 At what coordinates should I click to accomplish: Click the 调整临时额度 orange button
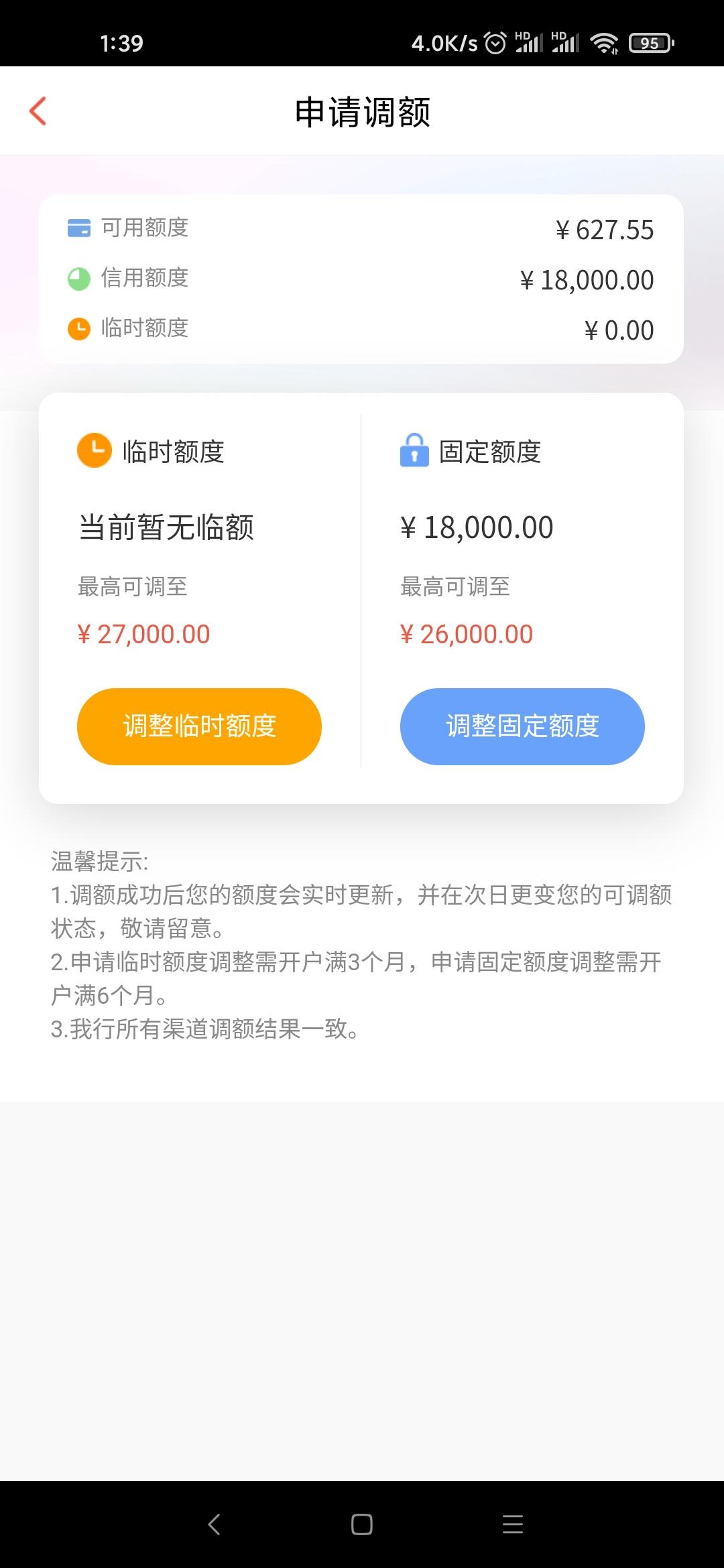(199, 726)
